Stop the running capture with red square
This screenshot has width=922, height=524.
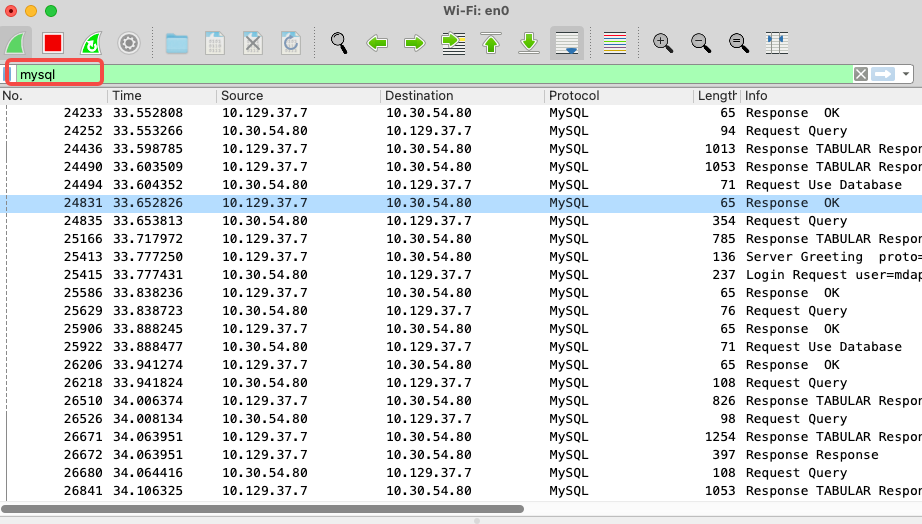click(x=53, y=43)
